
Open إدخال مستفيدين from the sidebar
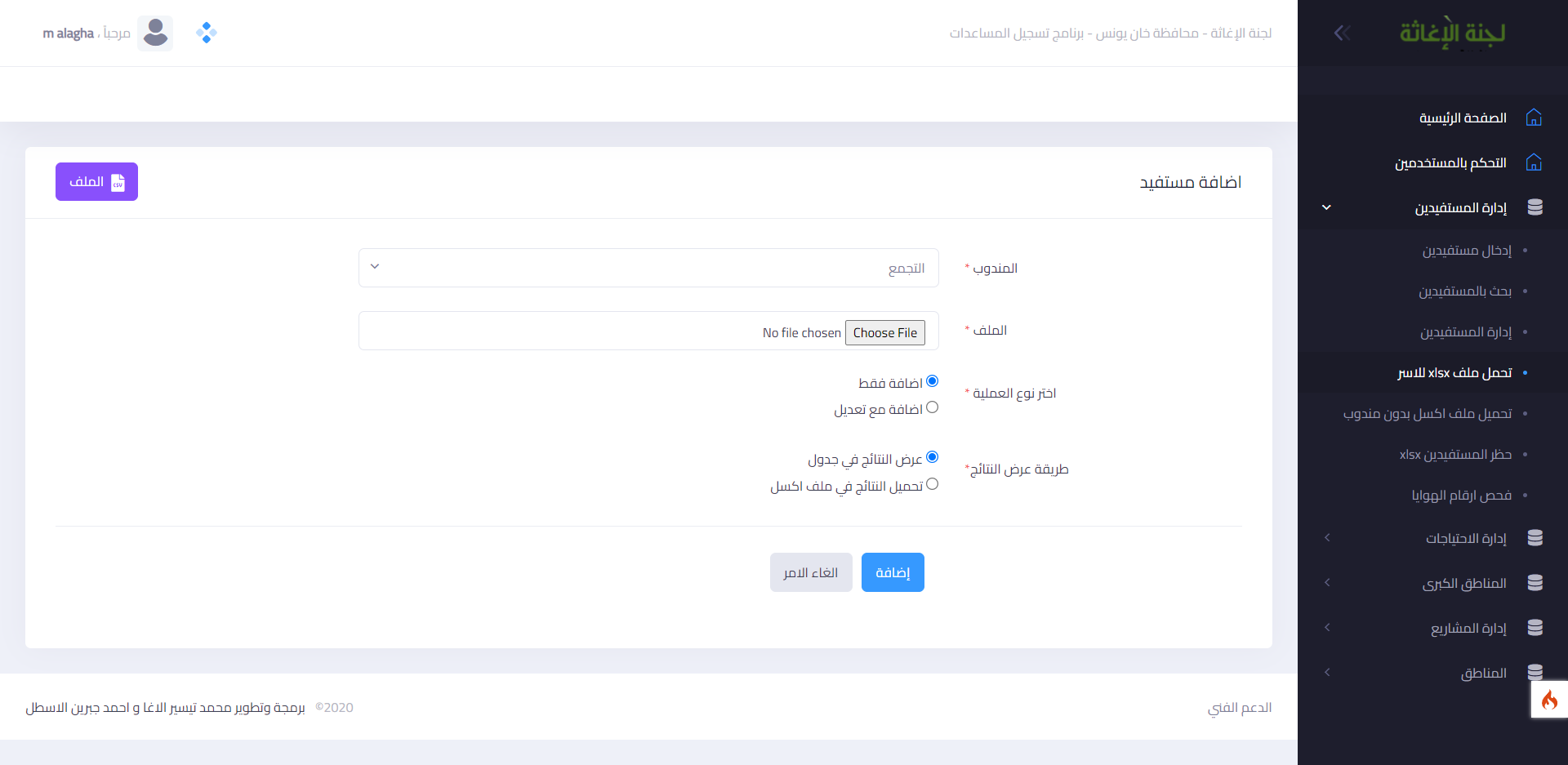point(1467,251)
